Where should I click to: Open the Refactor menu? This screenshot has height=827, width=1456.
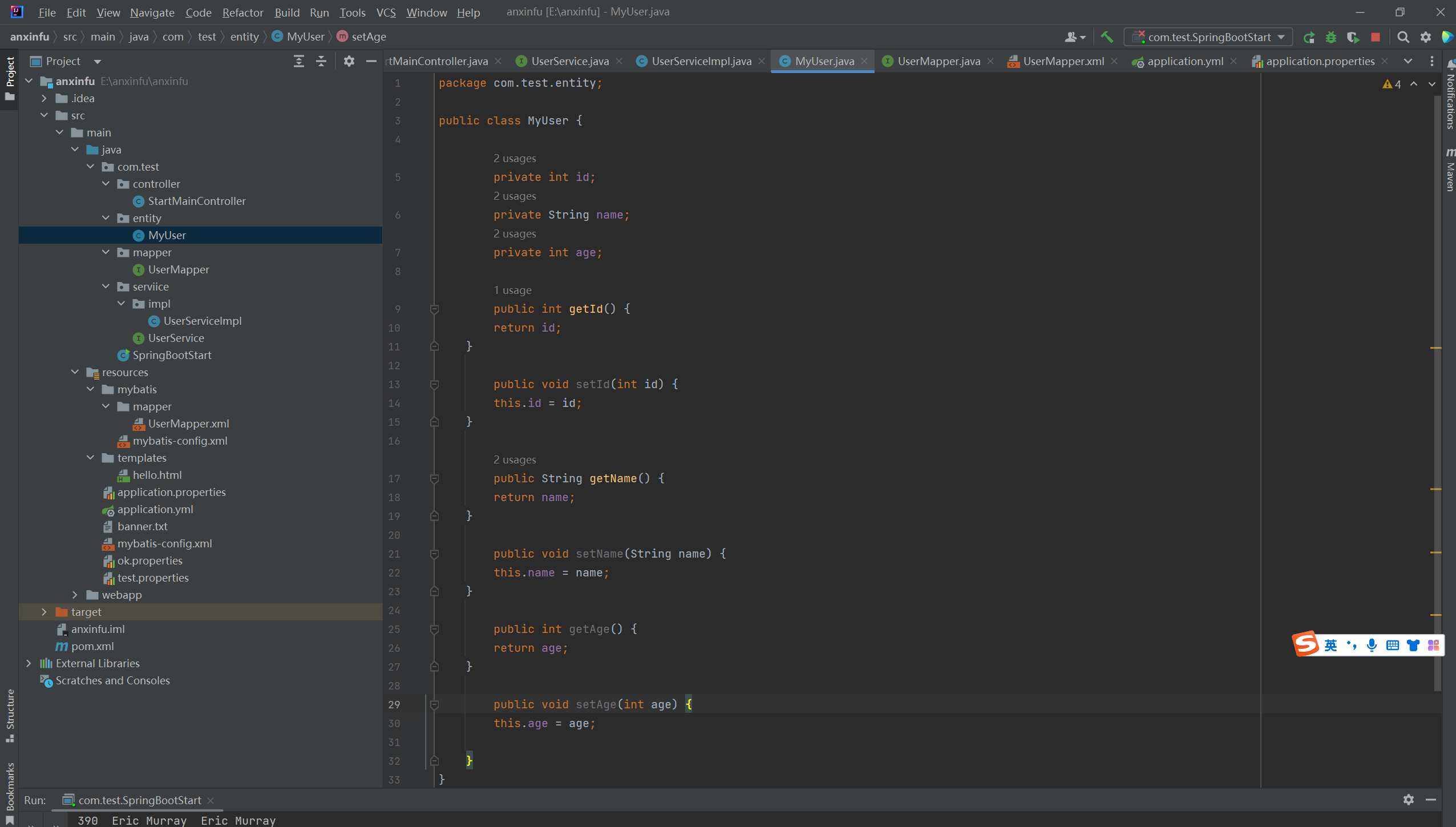coord(242,12)
